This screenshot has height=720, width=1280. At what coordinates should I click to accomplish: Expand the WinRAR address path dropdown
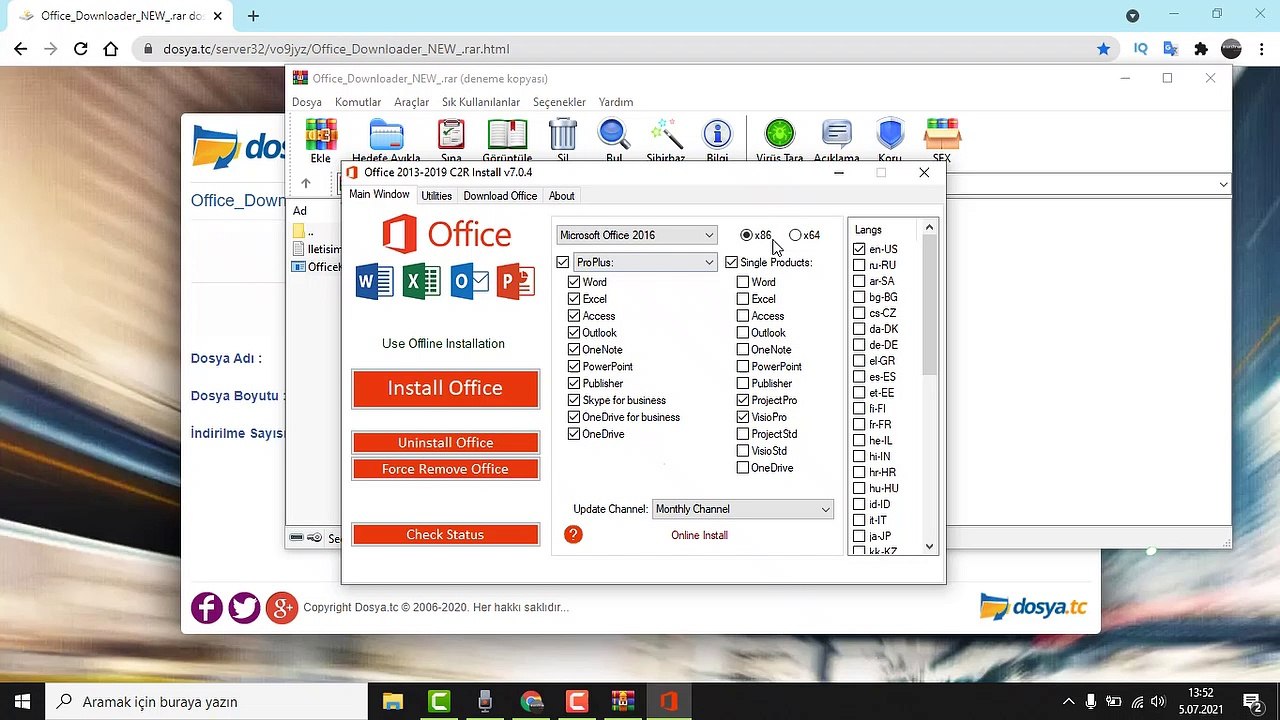coord(1223,184)
